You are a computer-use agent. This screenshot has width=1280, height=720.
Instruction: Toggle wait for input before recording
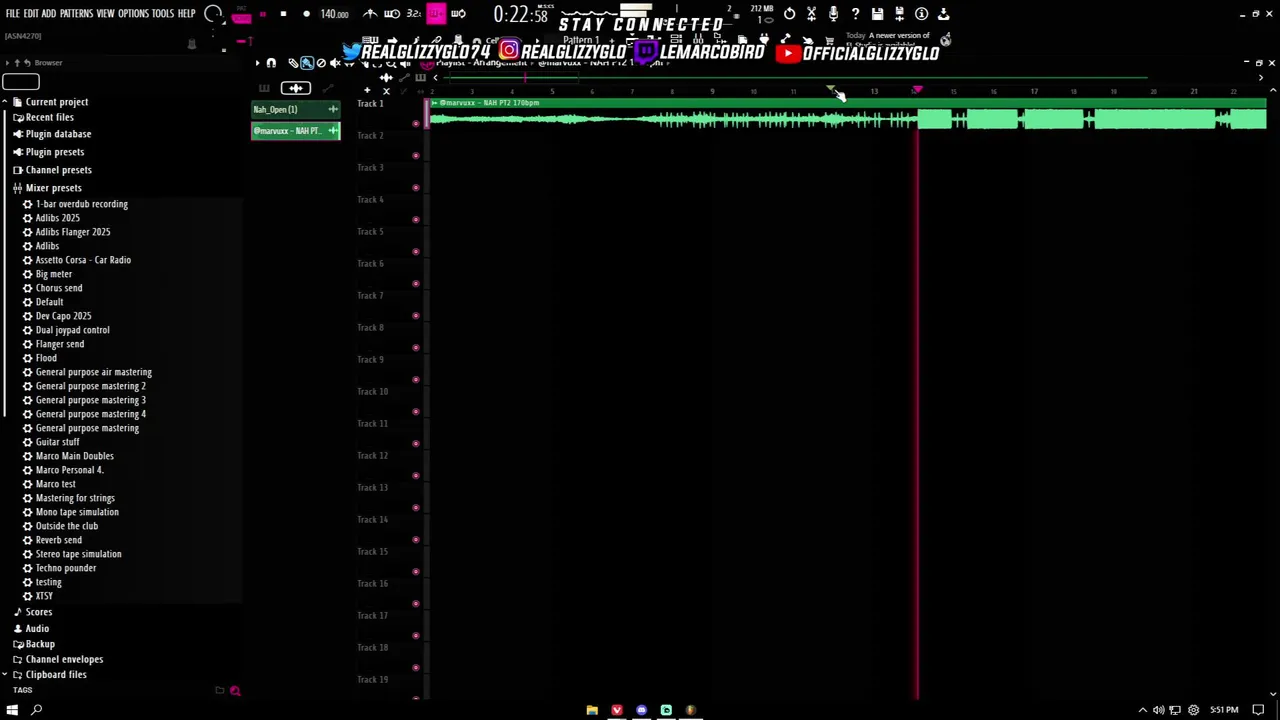click(x=392, y=14)
